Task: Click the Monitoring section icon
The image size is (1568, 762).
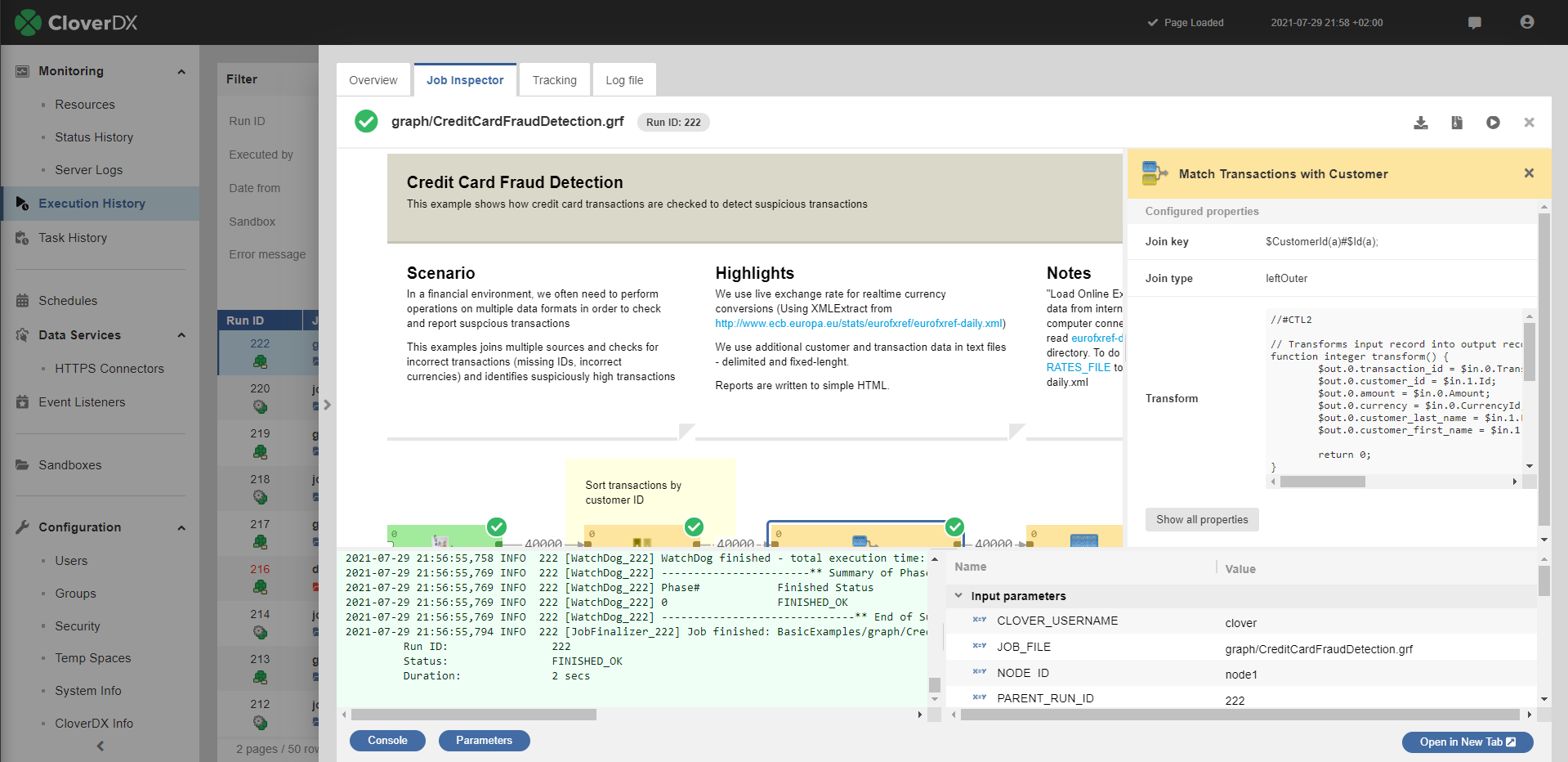Action: 23,71
